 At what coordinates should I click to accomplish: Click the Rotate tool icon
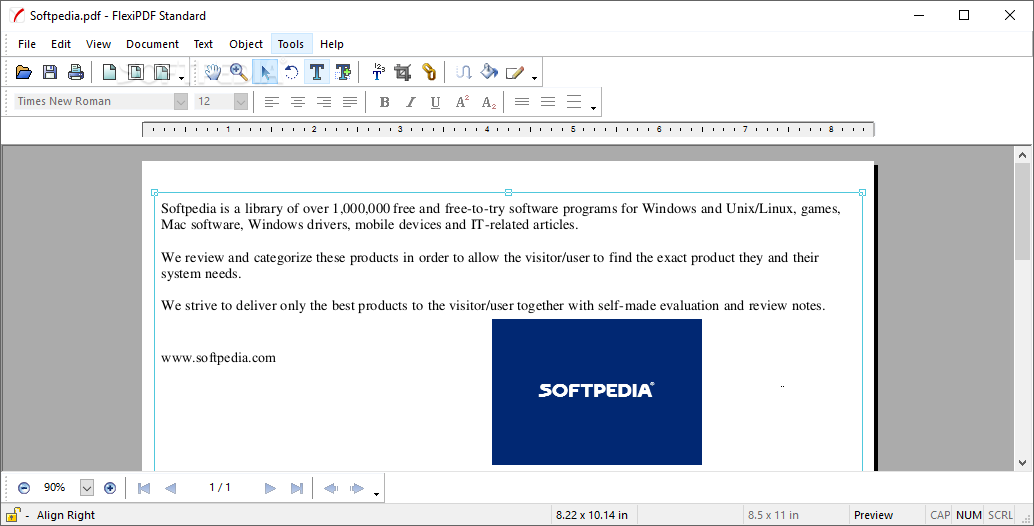pos(291,72)
